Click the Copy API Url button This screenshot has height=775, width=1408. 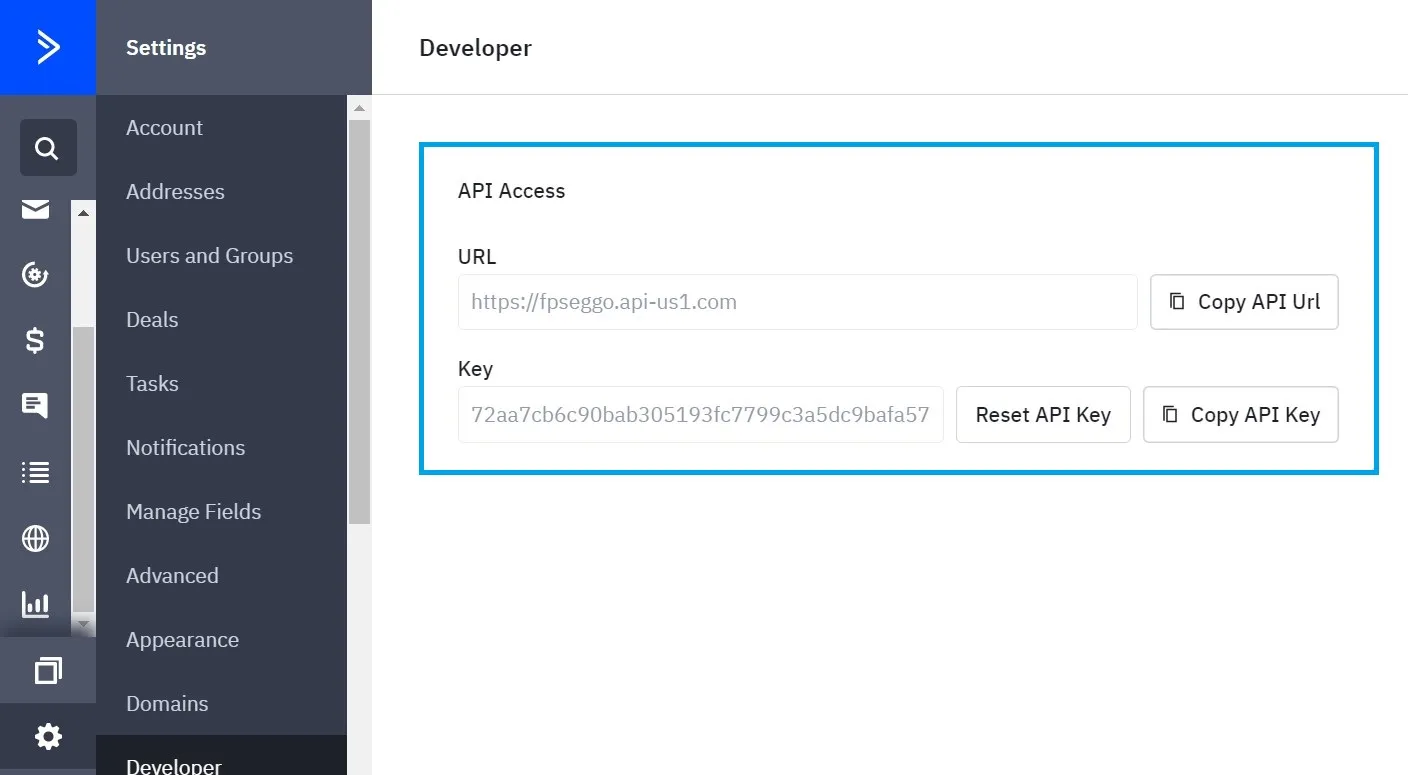coord(1244,302)
